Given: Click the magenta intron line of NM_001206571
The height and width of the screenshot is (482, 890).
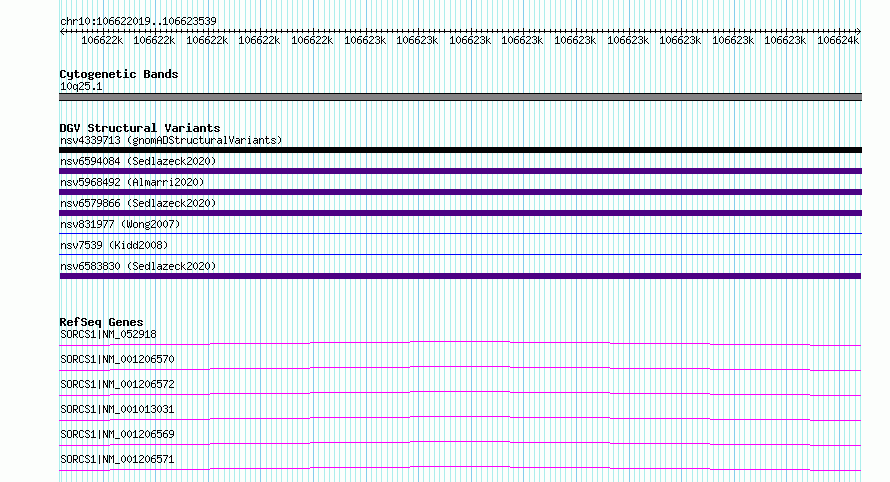Looking at the screenshot, I should (x=460, y=468).
